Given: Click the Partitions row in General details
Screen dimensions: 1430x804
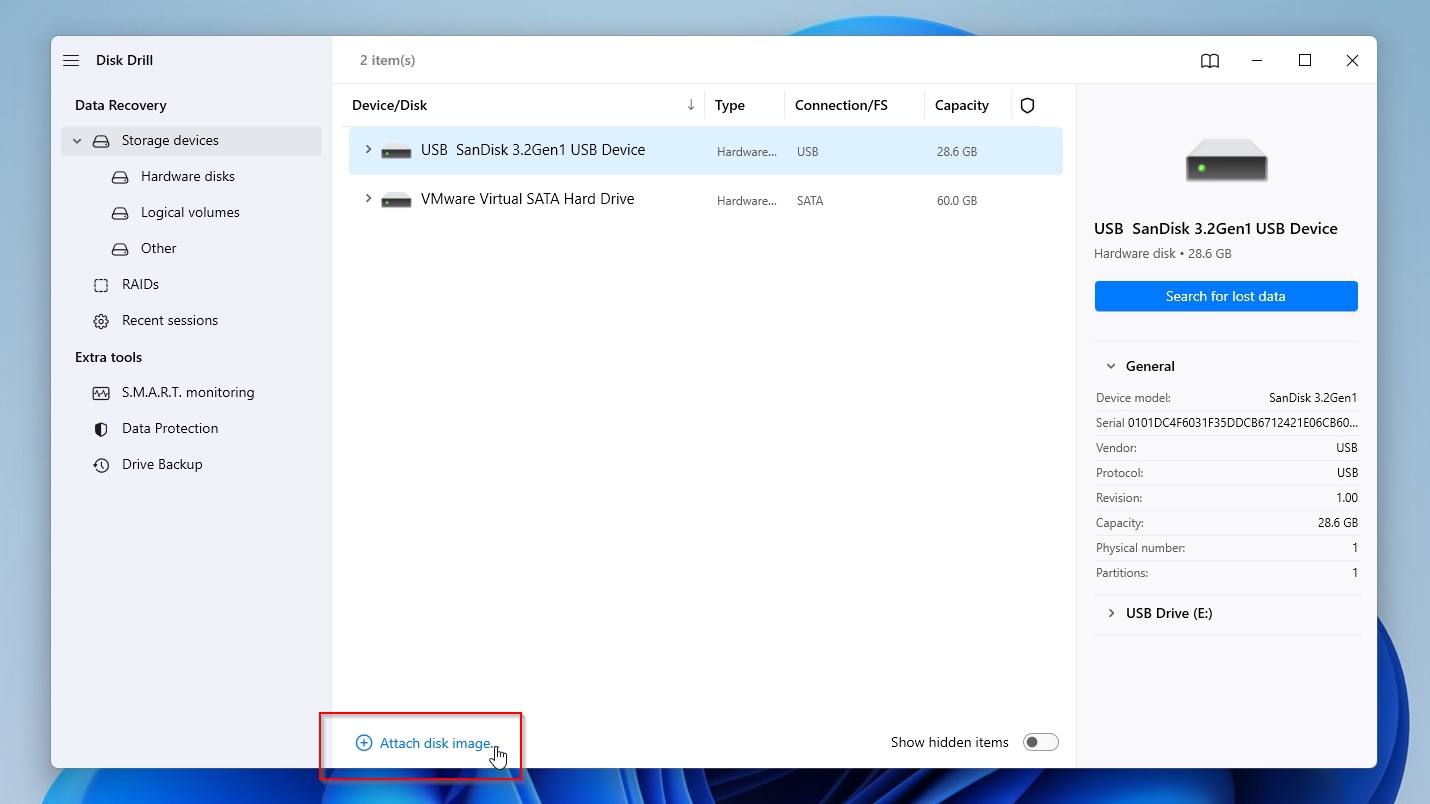Looking at the screenshot, I should click(x=1227, y=573).
